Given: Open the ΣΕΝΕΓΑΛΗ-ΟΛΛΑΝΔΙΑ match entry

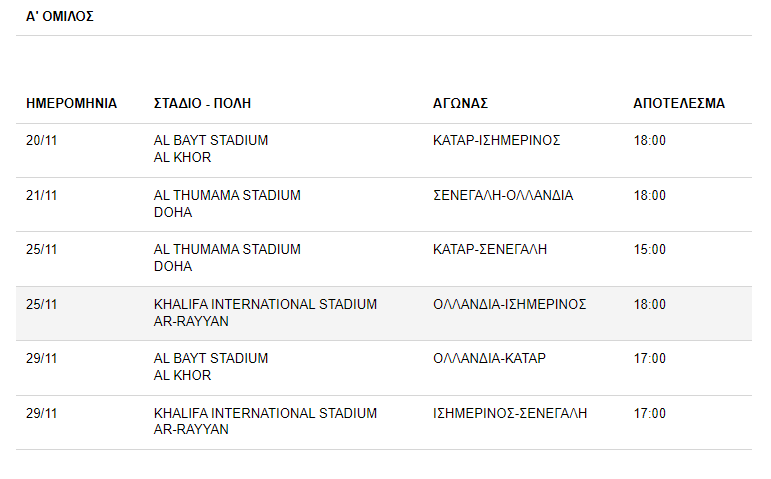Looking at the screenshot, I should [x=503, y=195].
